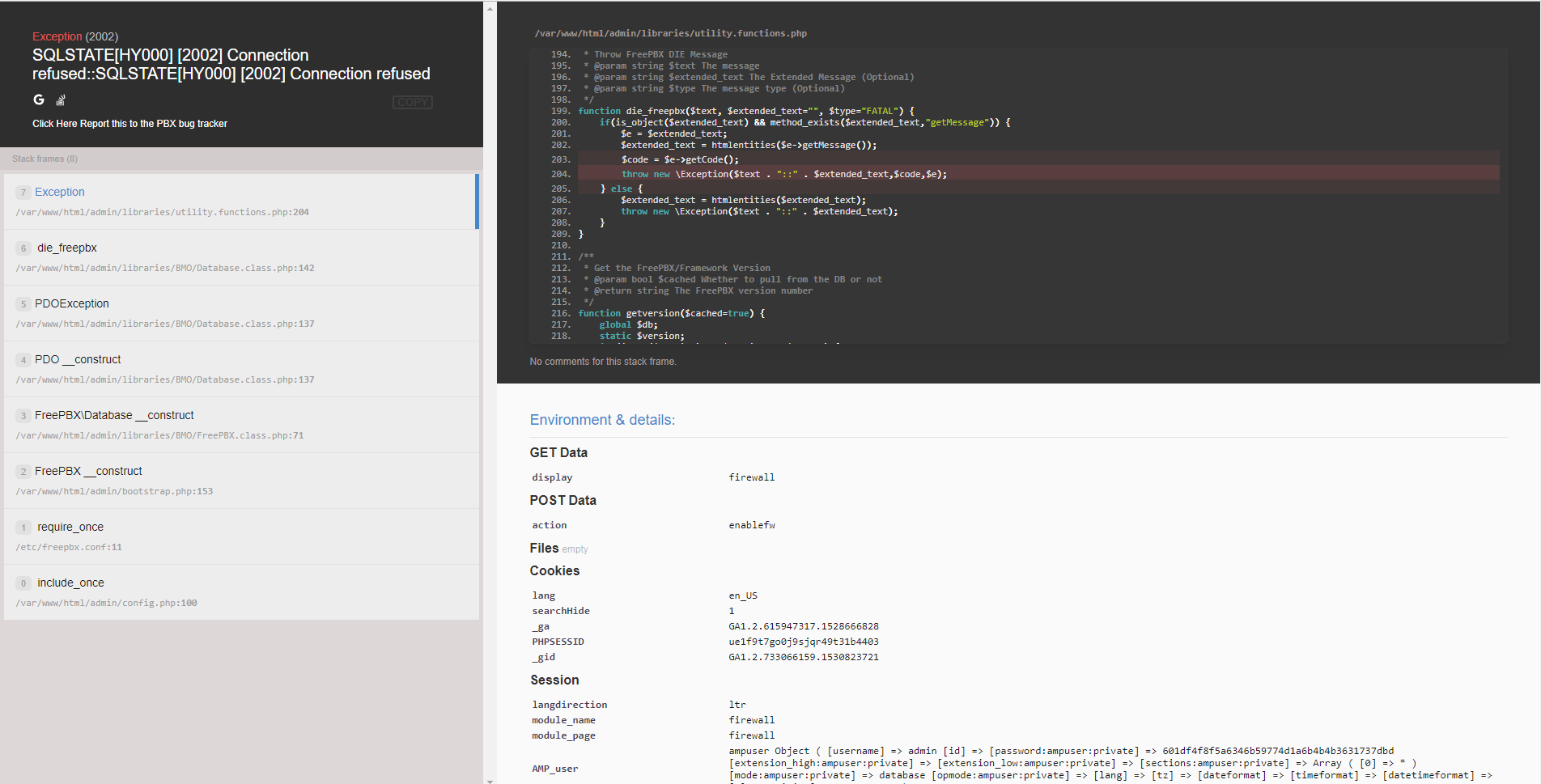Click the POST action value 'enablefw'
The height and width of the screenshot is (784, 1541).
coord(752,525)
